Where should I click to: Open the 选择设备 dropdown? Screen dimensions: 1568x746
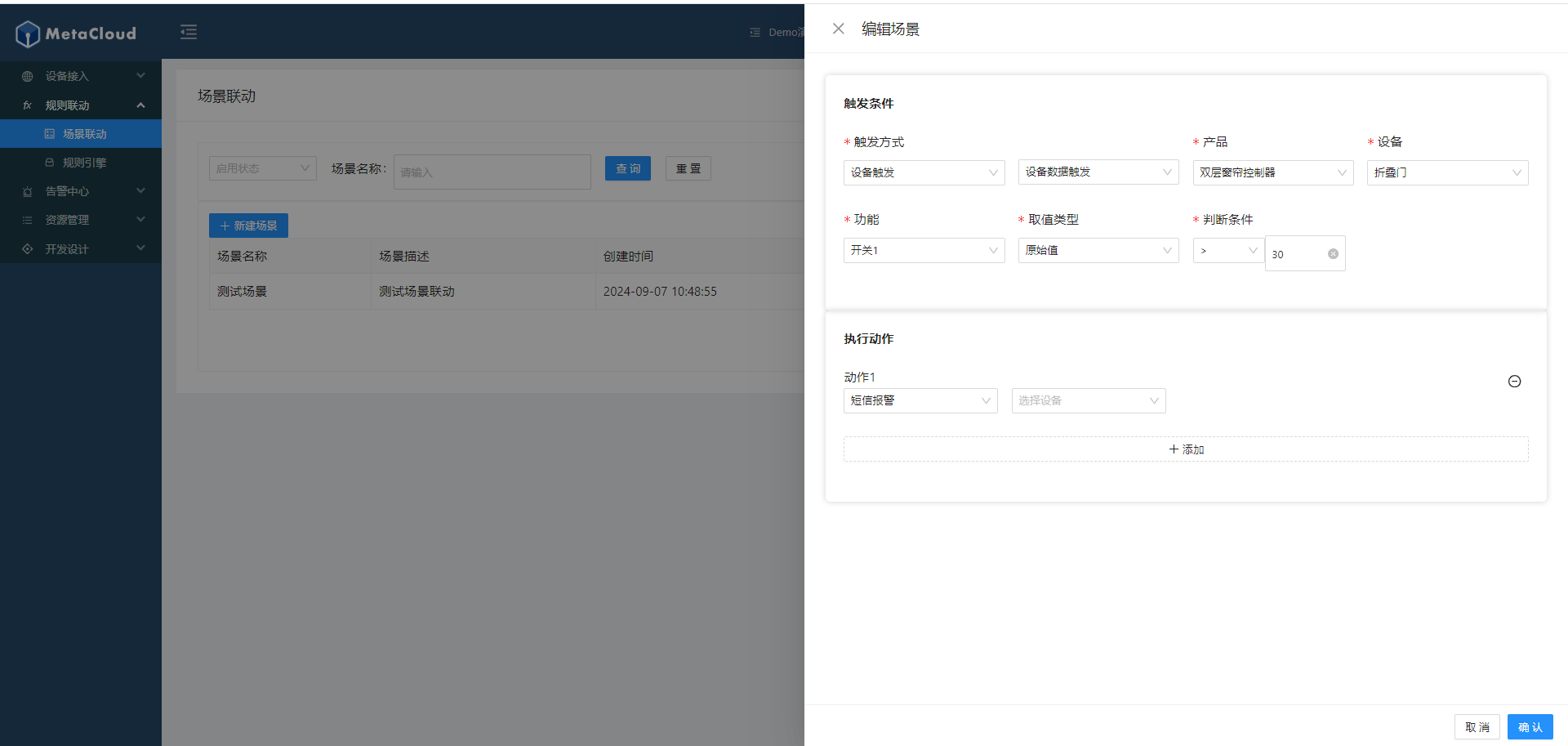coord(1089,400)
